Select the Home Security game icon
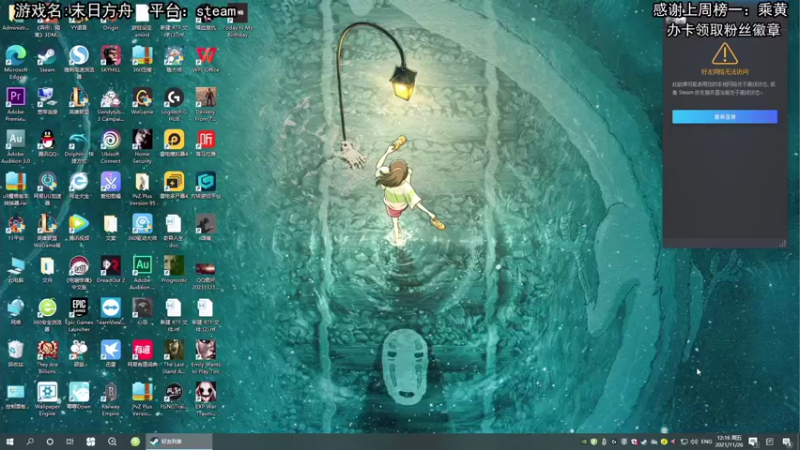 (x=142, y=139)
